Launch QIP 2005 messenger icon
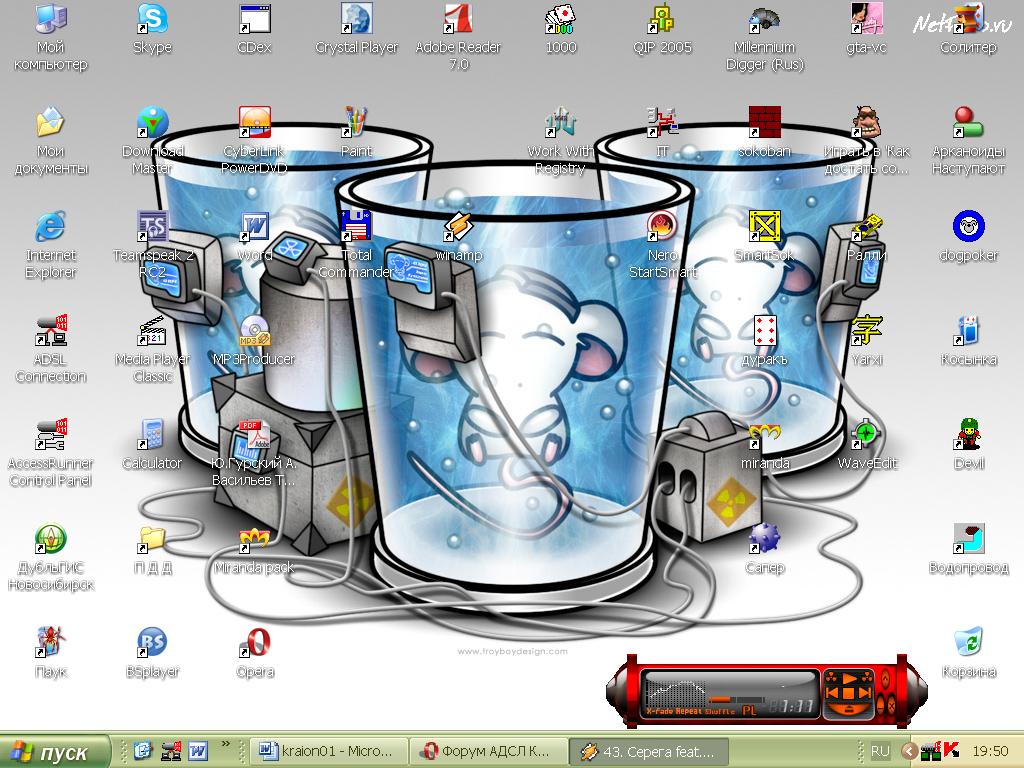The height and width of the screenshot is (768, 1024). (662, 19)
